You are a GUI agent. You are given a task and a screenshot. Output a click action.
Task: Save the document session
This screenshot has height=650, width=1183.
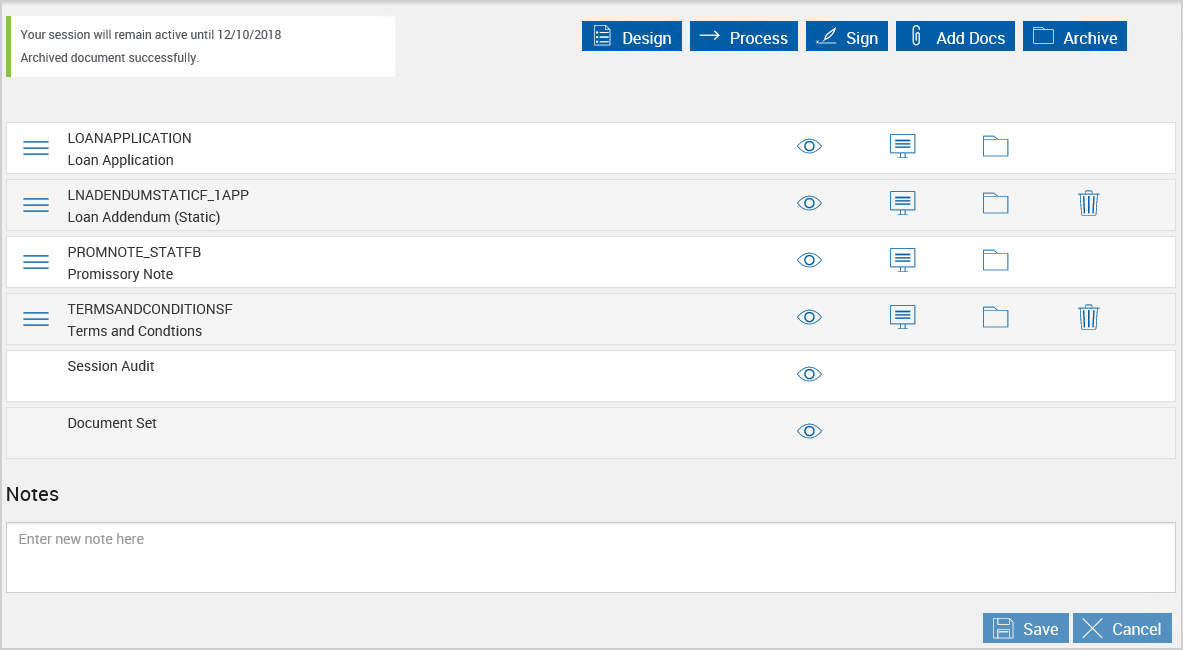[1025, 628]
